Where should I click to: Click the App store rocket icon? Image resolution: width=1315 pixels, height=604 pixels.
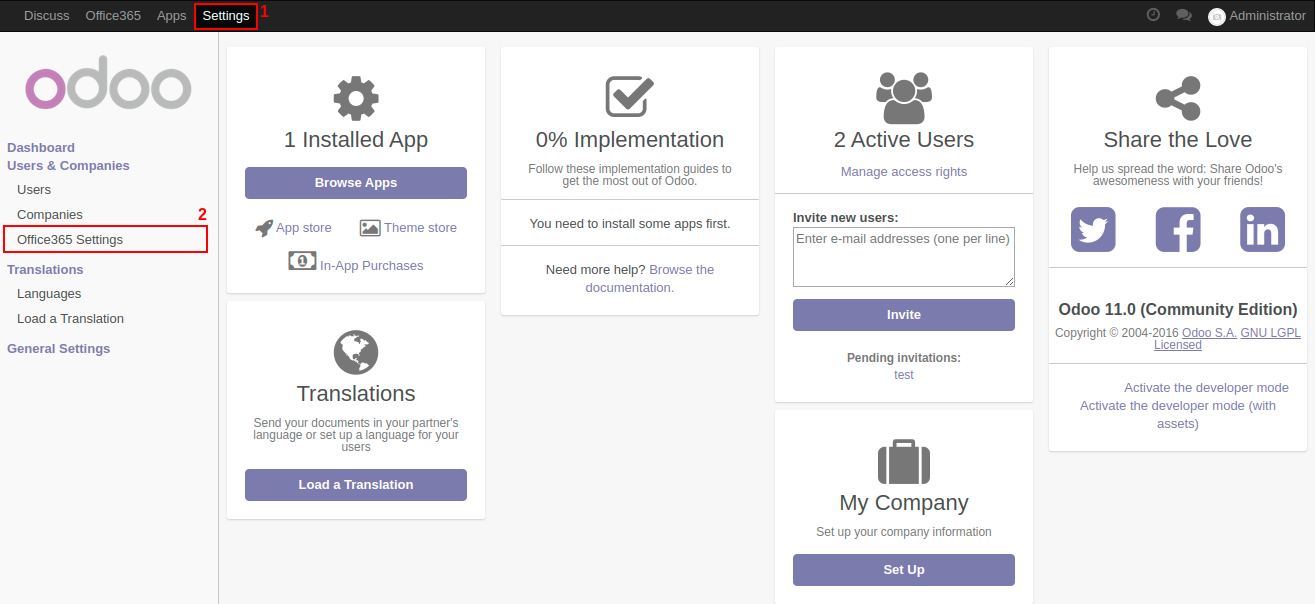[264, 228]
